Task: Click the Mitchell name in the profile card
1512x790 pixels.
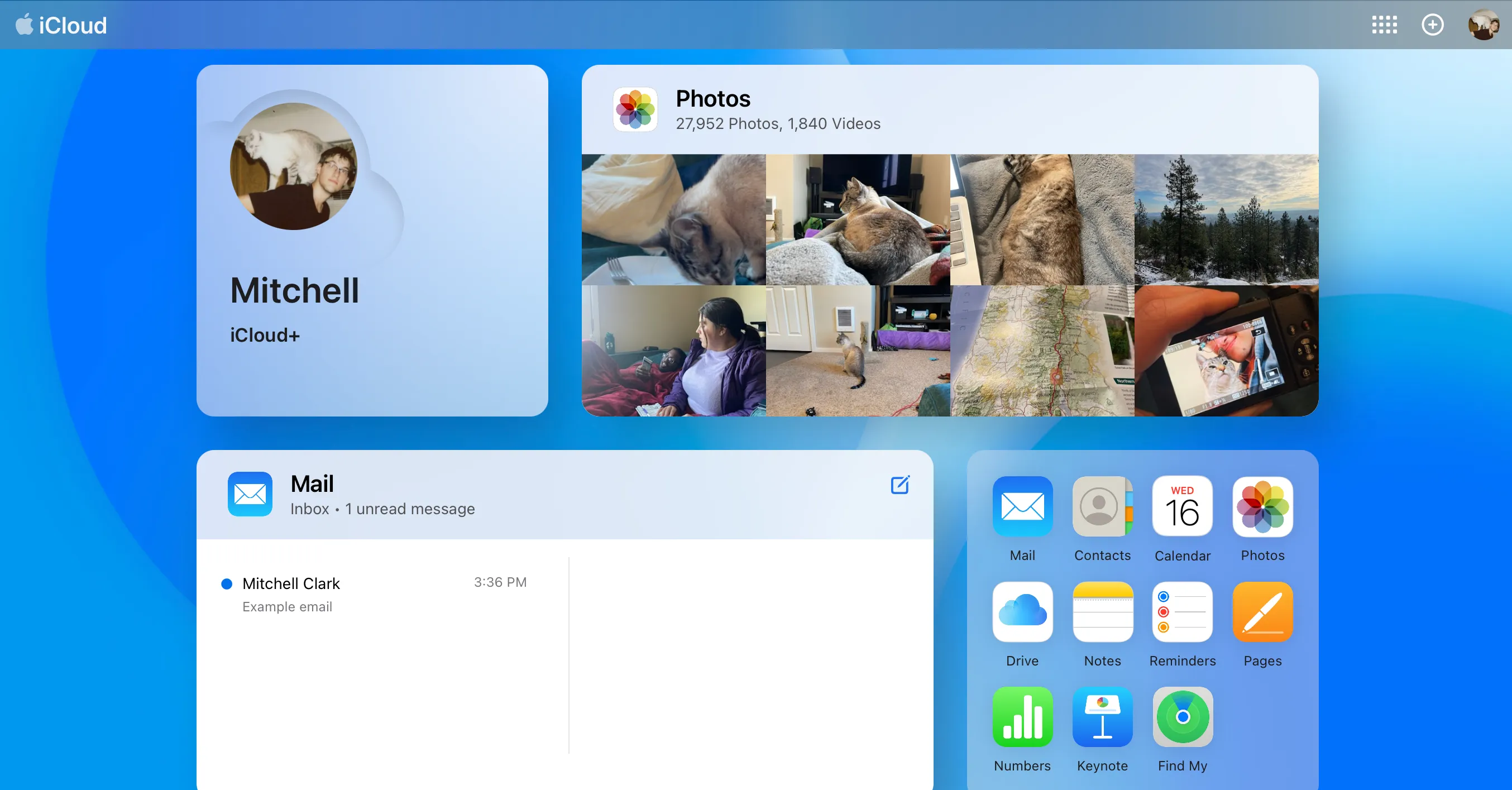Action: point(294,290)
